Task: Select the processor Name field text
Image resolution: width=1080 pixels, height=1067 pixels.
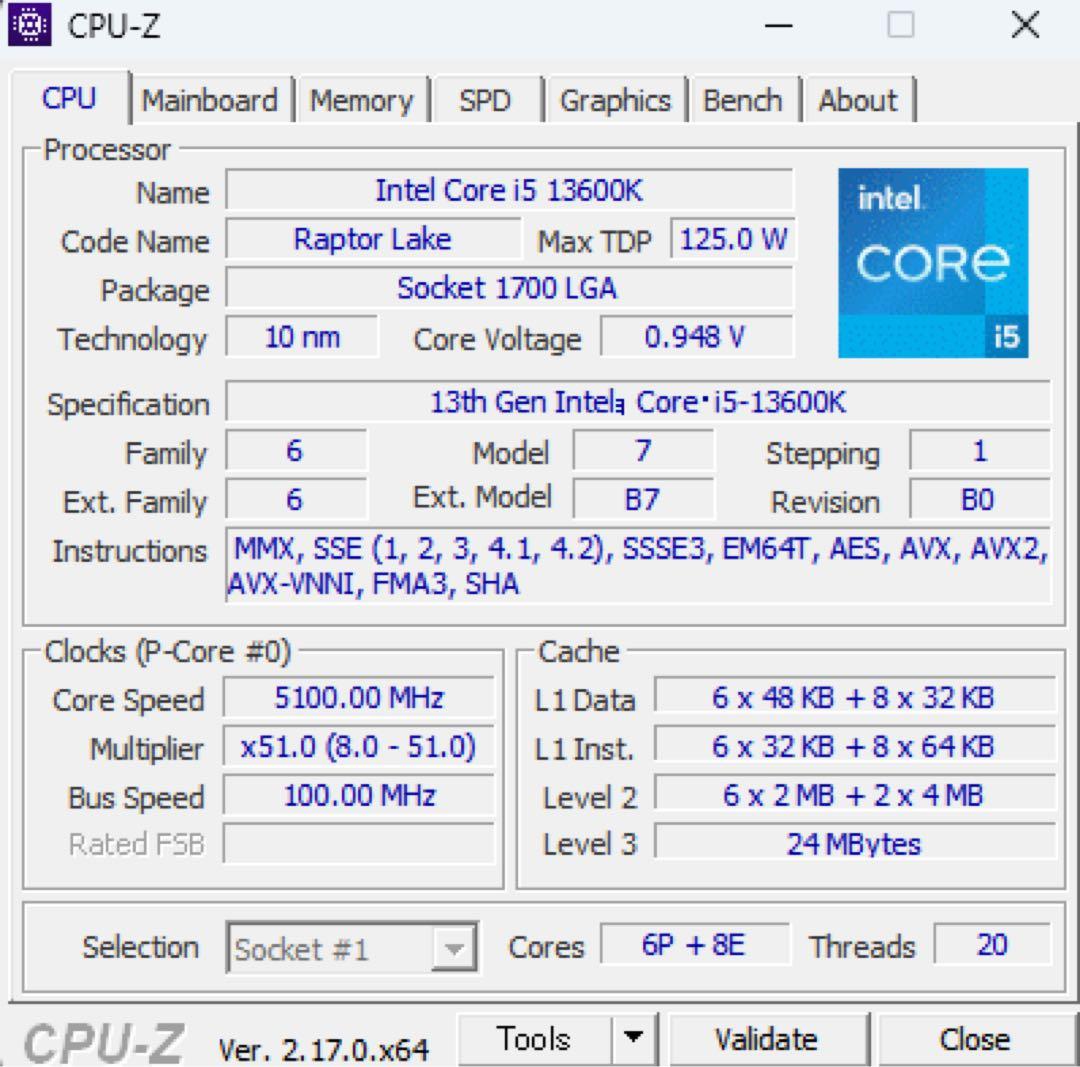Action: click(x=510, y=190)
